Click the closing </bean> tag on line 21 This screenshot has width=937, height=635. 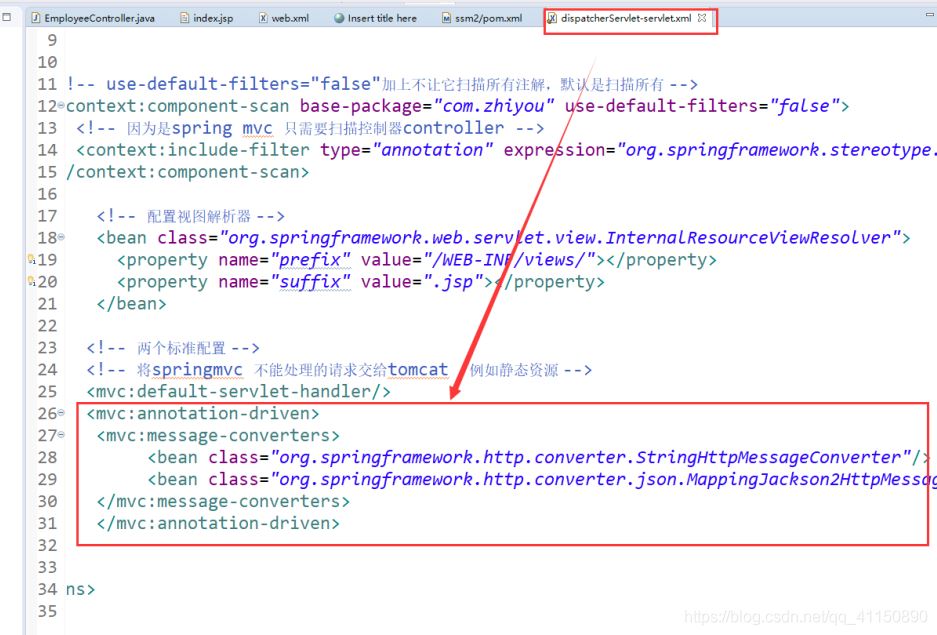point(131,304)
